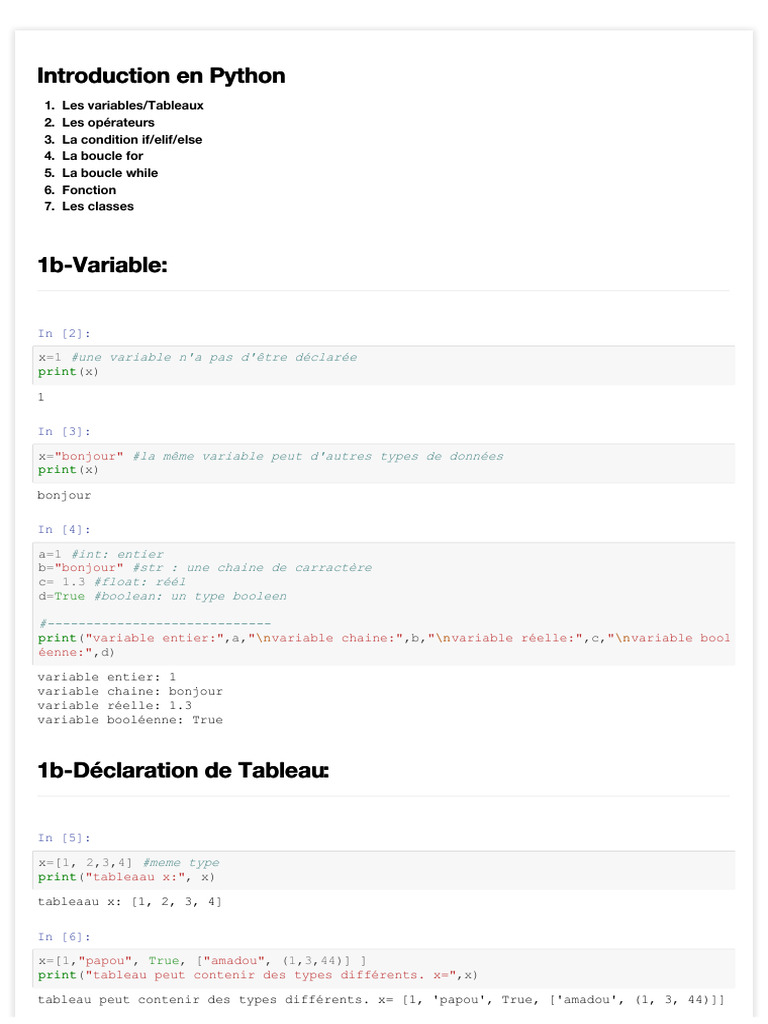
Task: Click the '1b-Variable:' section heading
Action: click(103, 265)
